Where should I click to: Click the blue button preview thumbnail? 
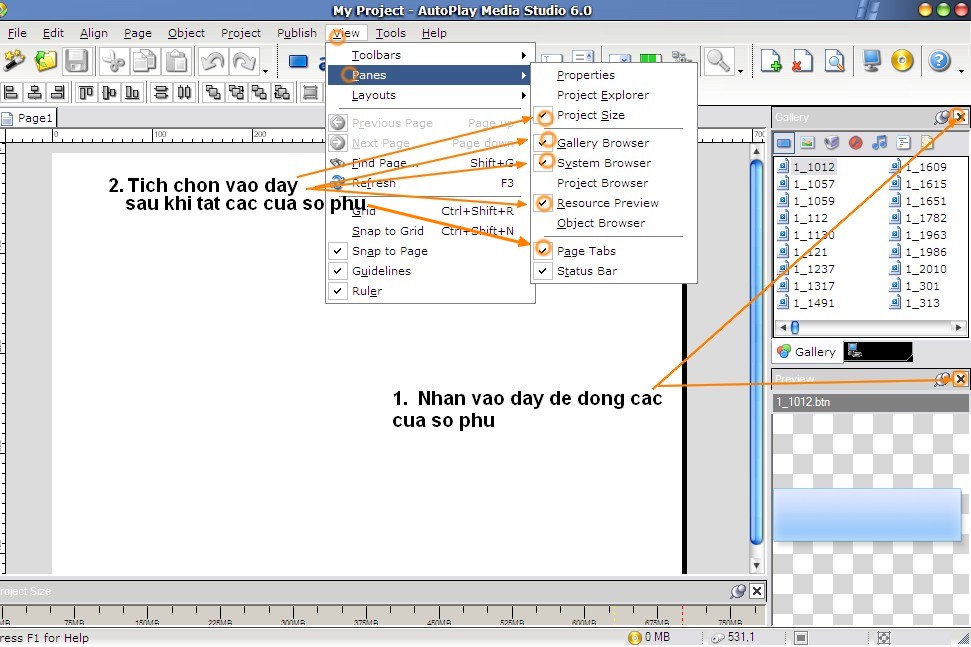(867, 515)
